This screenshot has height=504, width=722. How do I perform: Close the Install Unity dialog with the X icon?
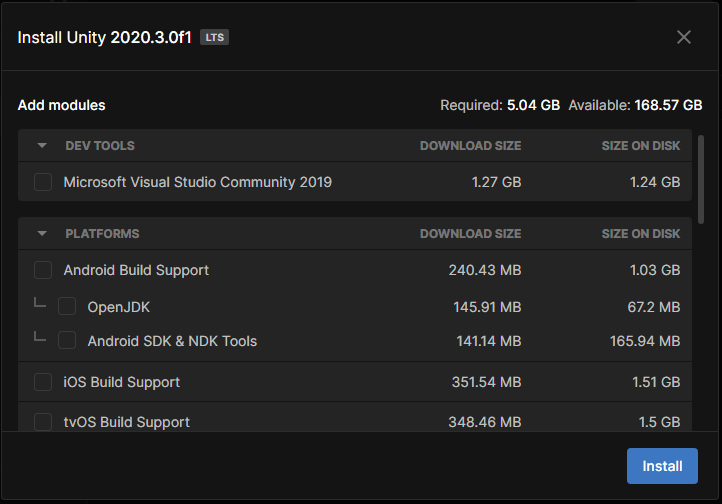point(684,37)
